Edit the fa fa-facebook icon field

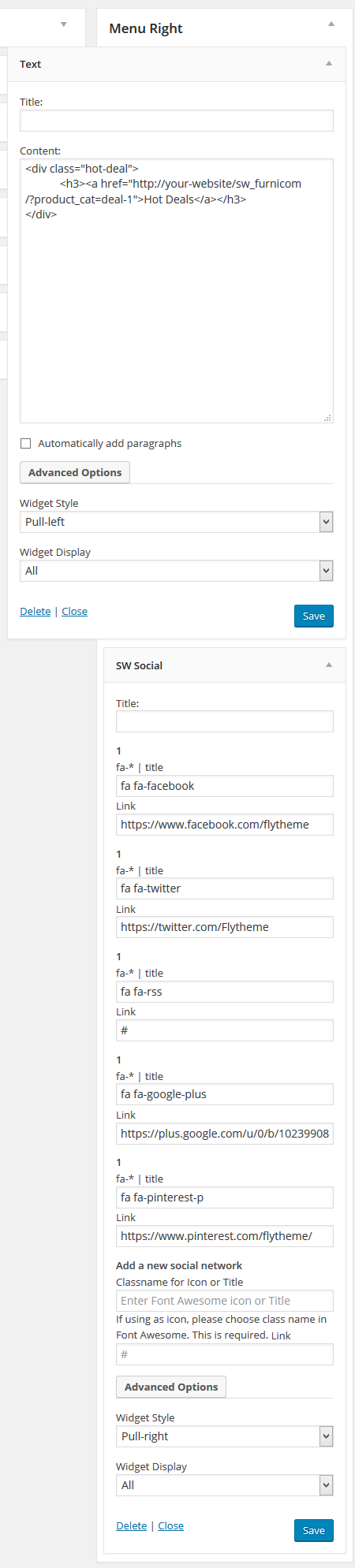pyautogui.click(x=225, y=786)
